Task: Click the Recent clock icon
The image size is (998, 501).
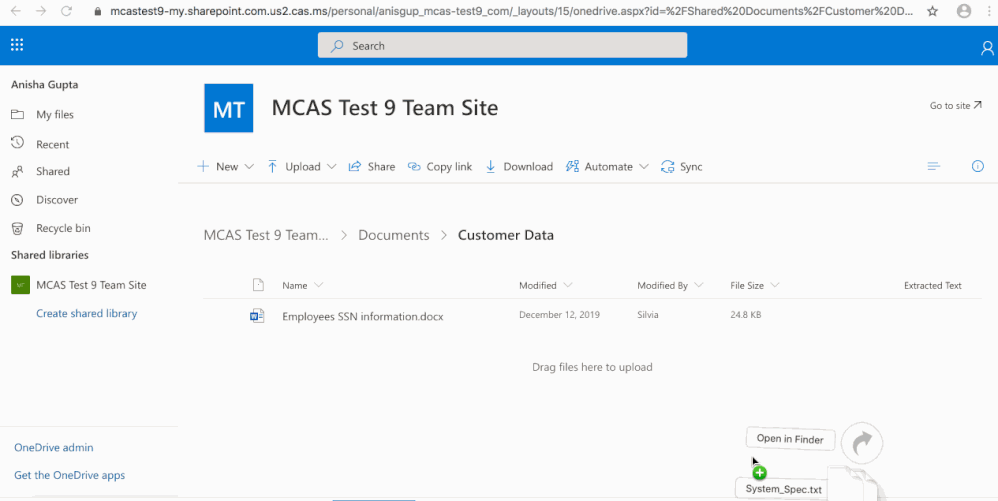Action: (x=17, y=143)
